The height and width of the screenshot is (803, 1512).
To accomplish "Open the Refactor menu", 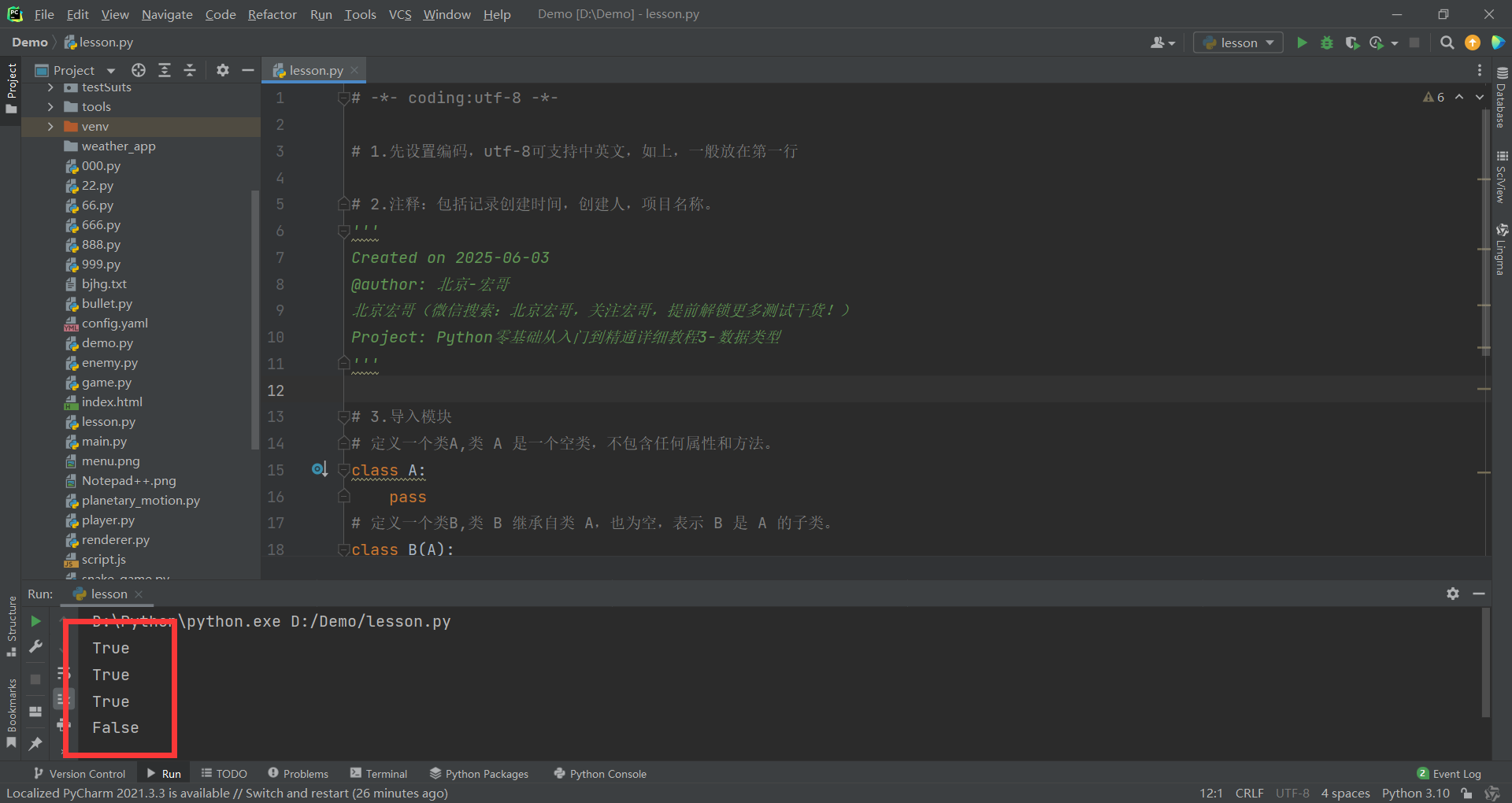I will 272,14.
